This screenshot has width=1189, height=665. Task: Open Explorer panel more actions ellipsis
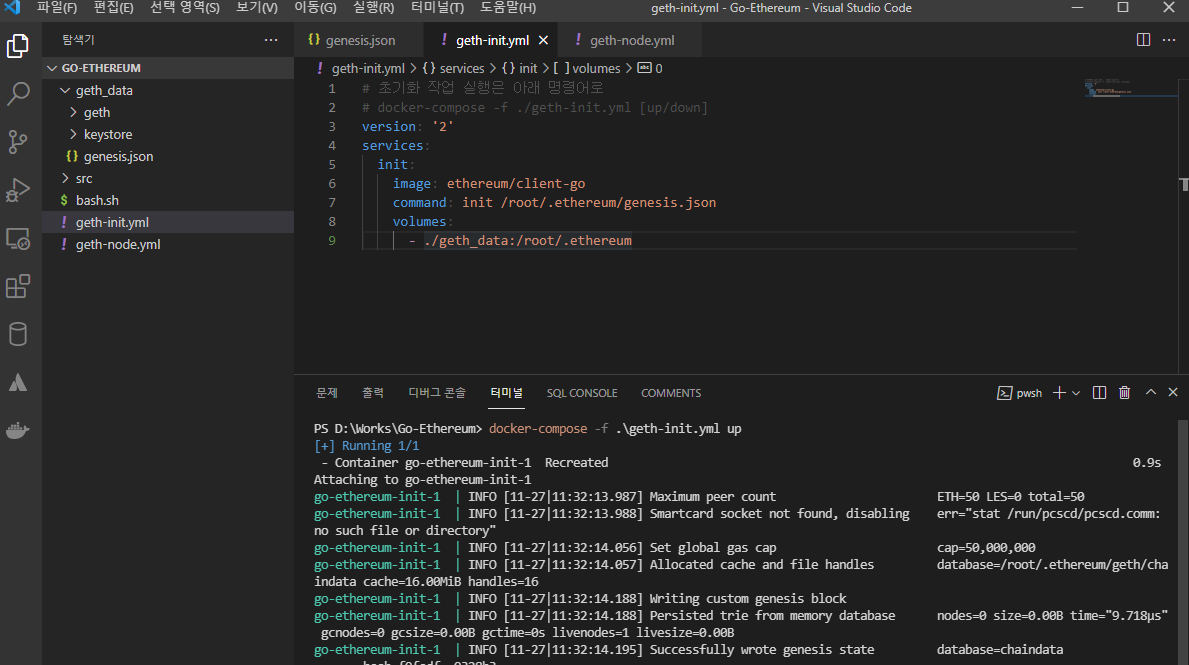point(271,39)
